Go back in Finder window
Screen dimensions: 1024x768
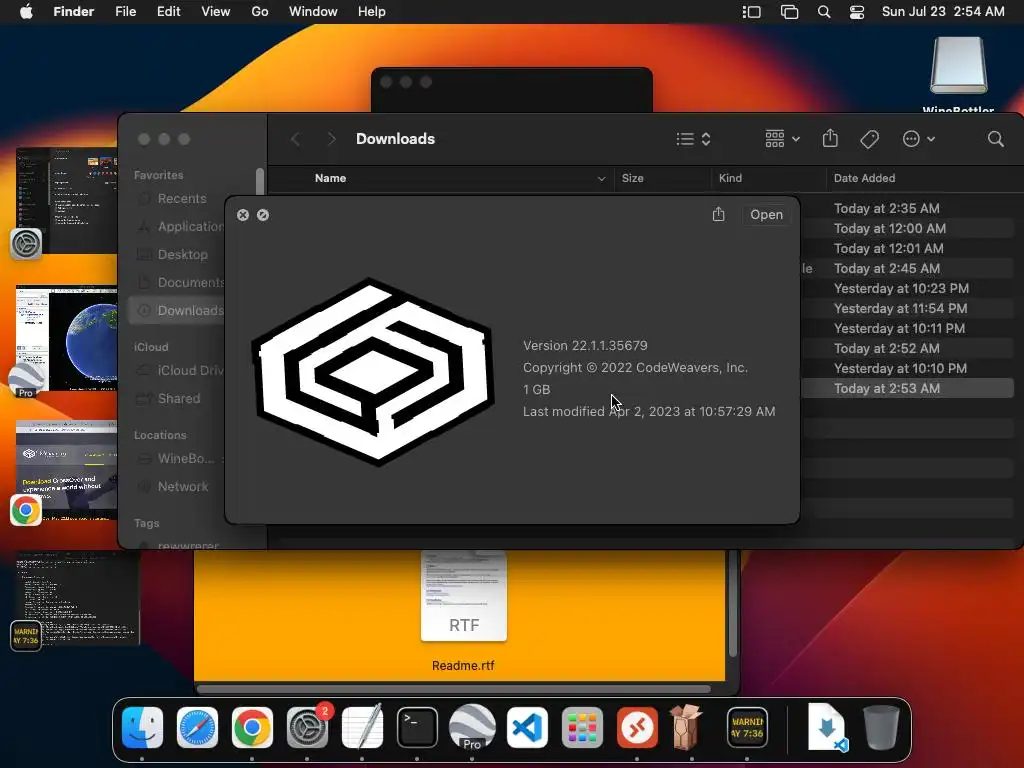pos(296,139)
